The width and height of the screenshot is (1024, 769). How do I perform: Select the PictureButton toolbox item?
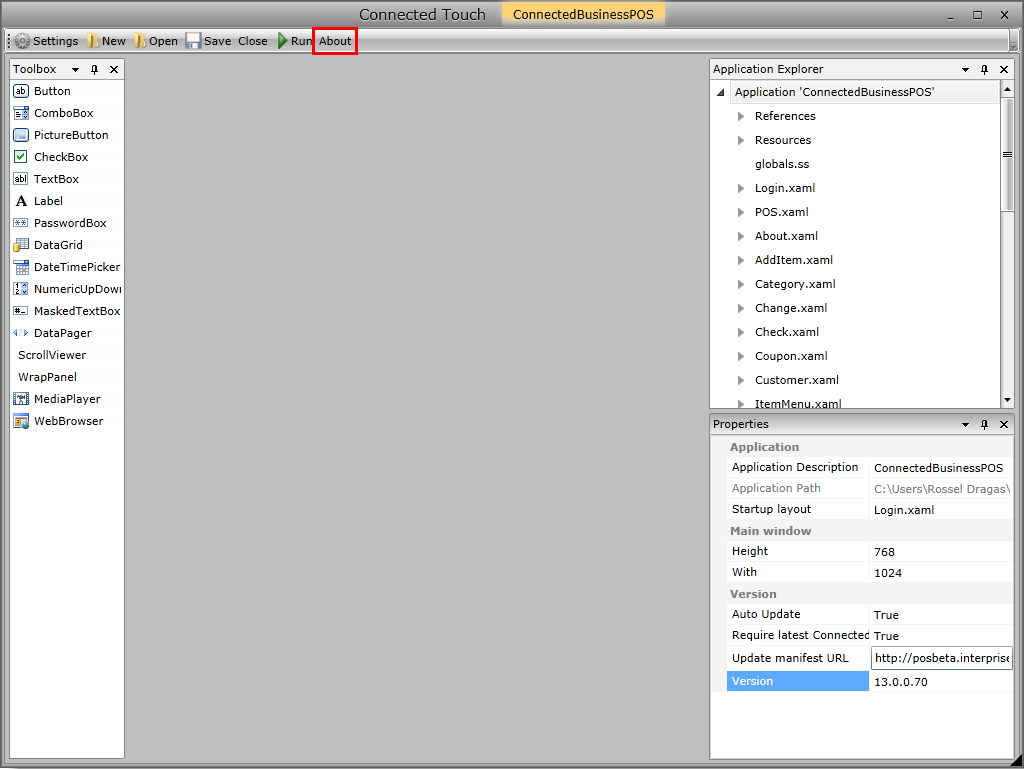pyautogui.click(x=70, y=135)
